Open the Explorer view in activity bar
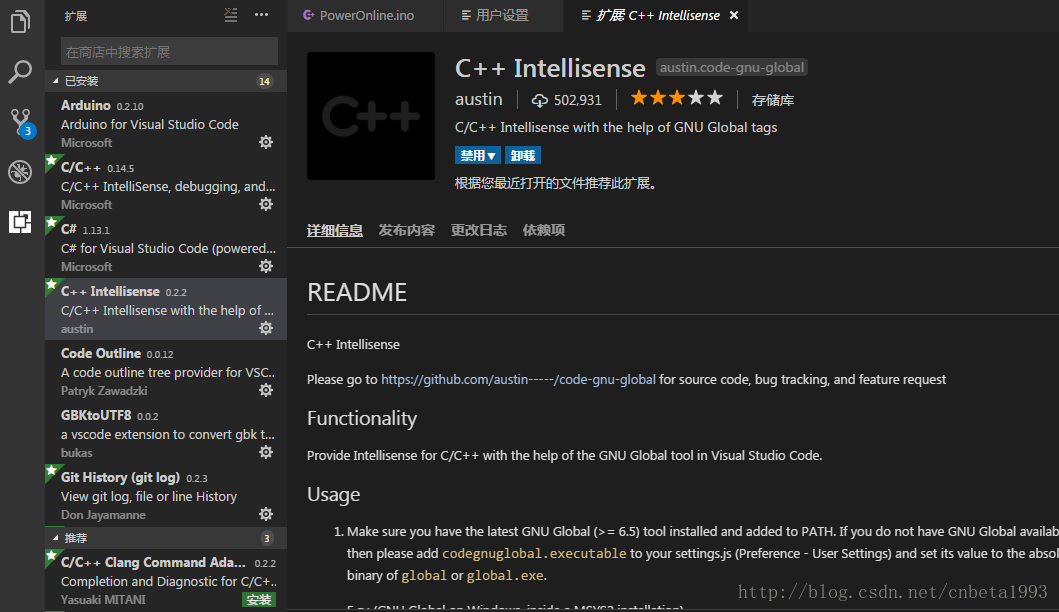The width and height of the screenshot is (1059, 612). click(20, 22)
